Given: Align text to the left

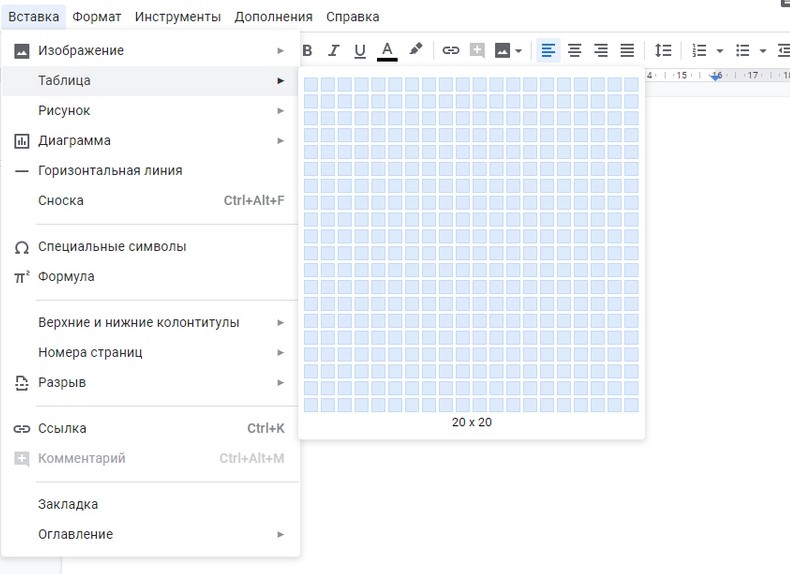Looking at the screenshot, I should [x=548, y=50].
